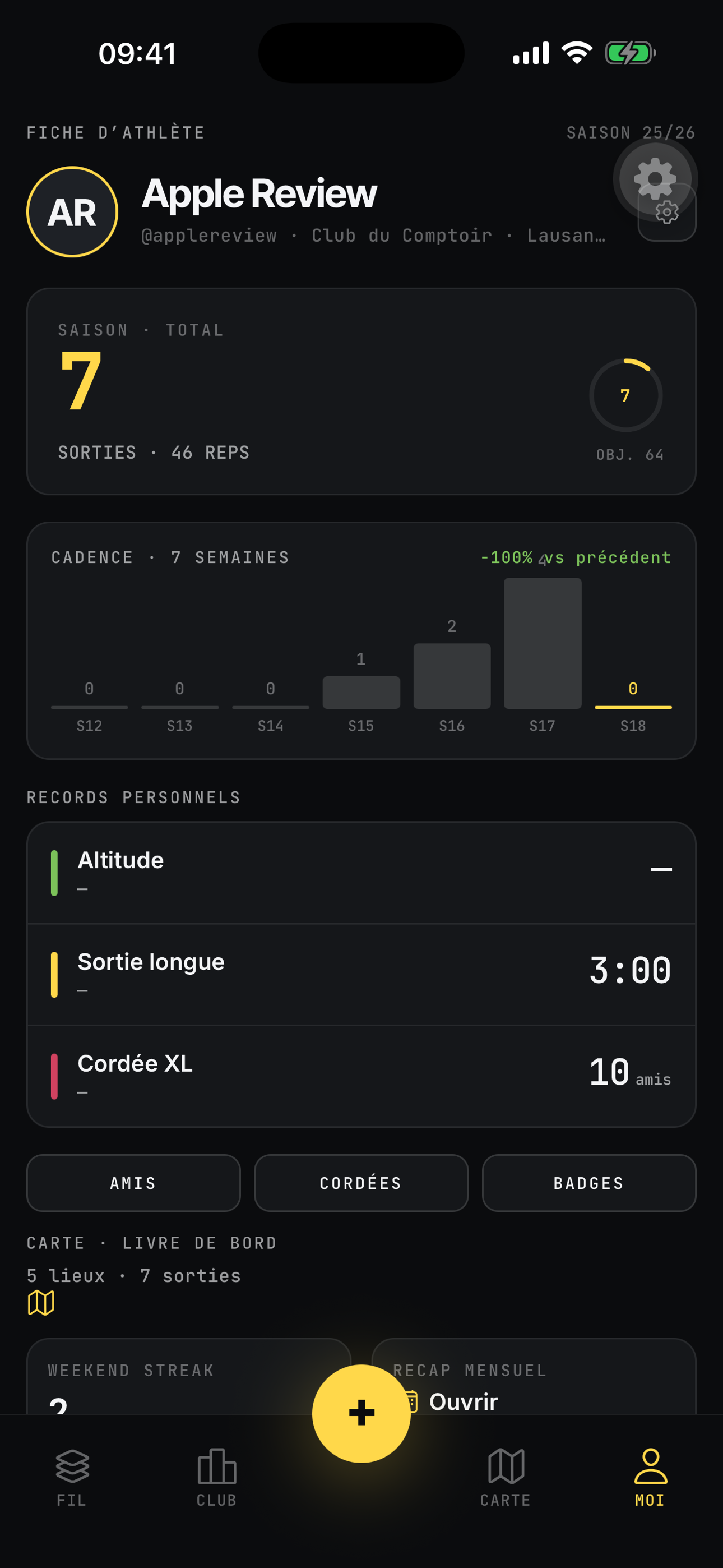Switch to the CLUB tab
723x1568 pixels.
pos(217,1478)
